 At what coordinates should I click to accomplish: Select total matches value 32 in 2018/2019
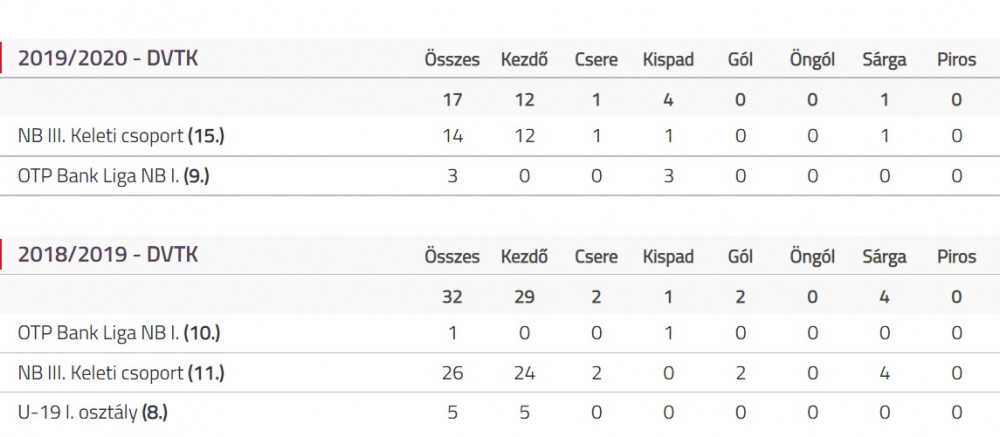pos(452,297)
